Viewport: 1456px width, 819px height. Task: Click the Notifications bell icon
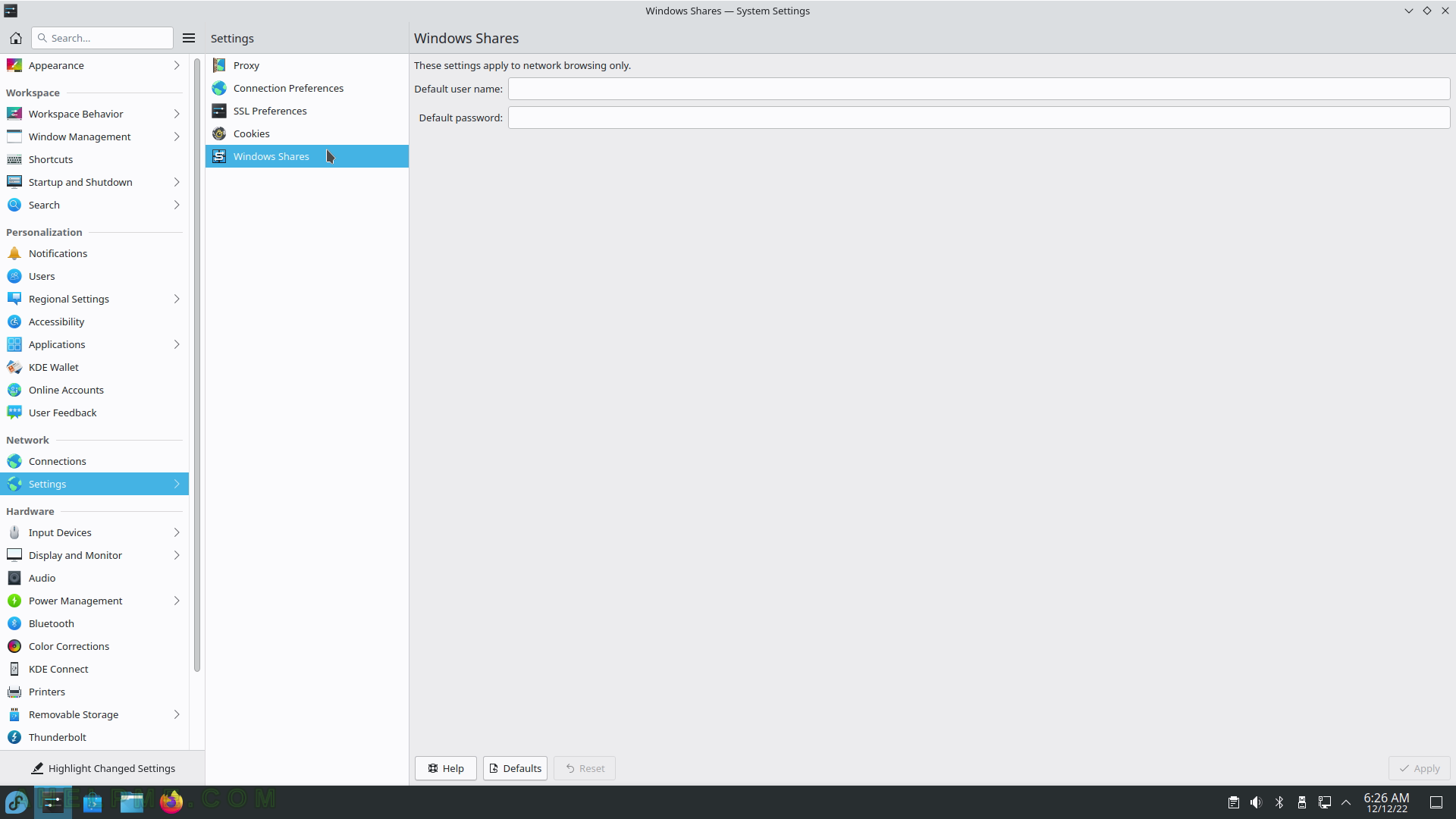coord(14,253)
